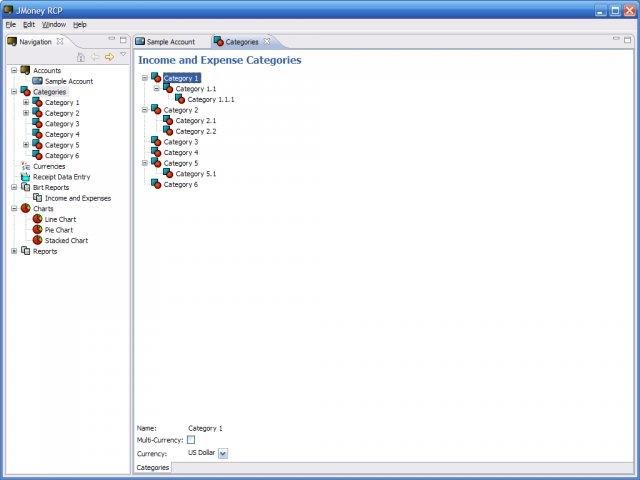Click the JMoney RCP title bar icon
Viewport: 640px width, 480px height.
[x=8, y=9]
